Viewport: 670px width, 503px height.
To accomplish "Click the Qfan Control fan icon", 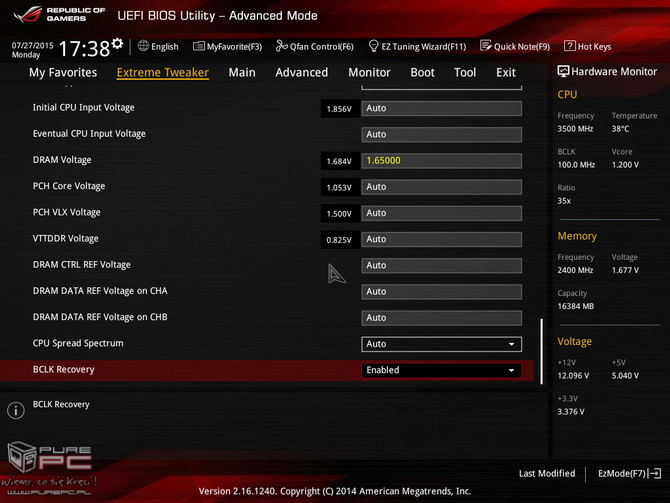I will tap(282, 46).
